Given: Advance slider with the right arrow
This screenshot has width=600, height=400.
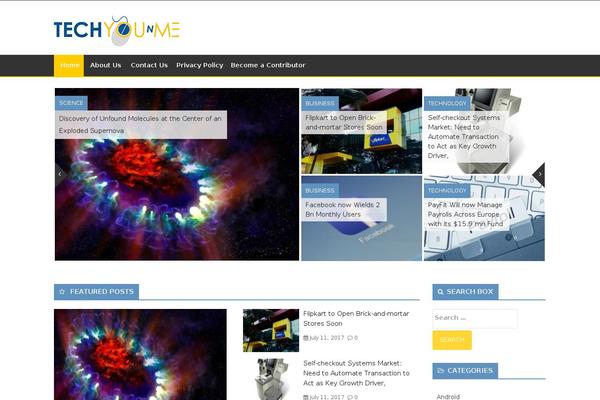Looking at the screenshot, I should tap(539, 174).
